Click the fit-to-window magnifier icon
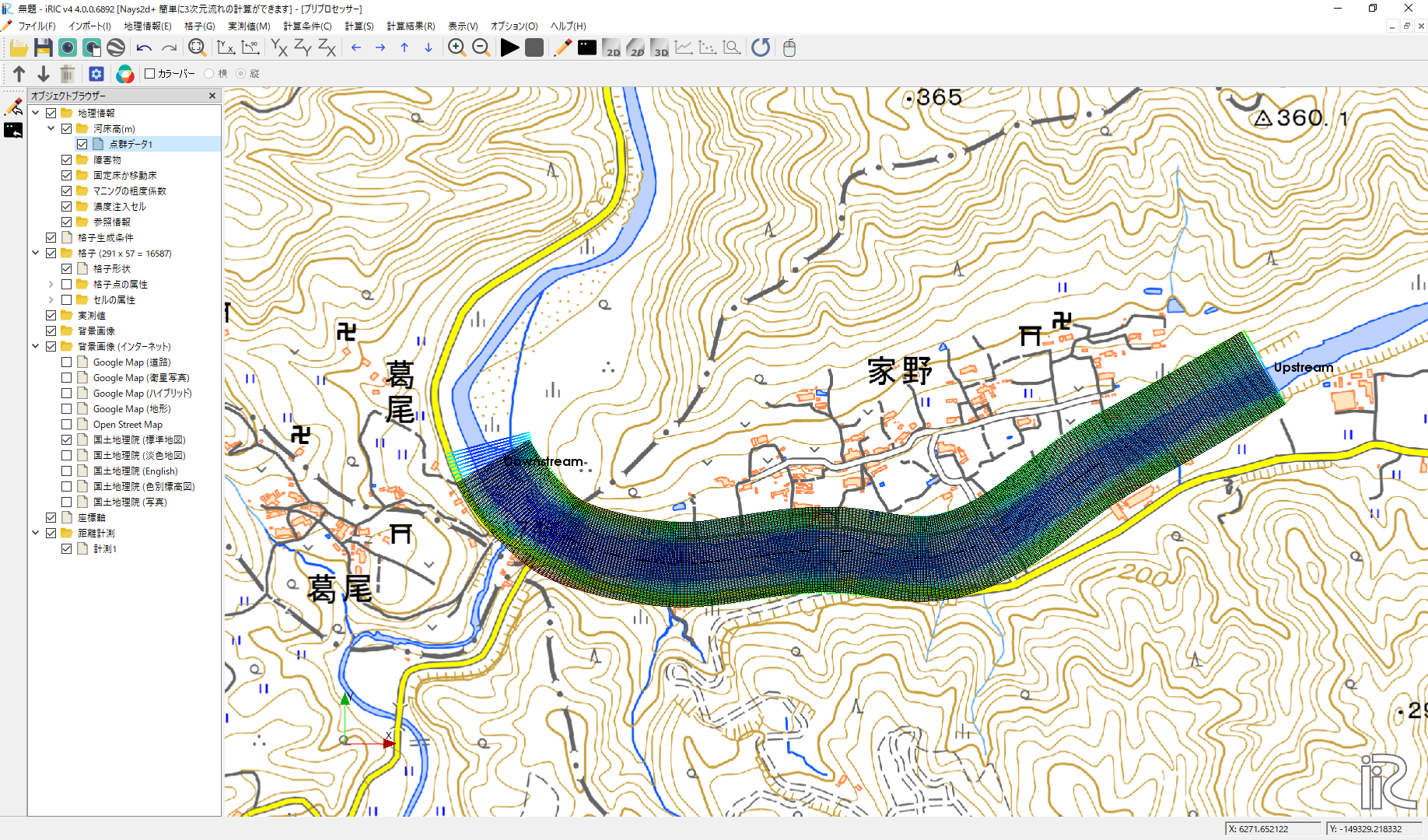Screen dimensions: 1428x840 click(197, 48)
